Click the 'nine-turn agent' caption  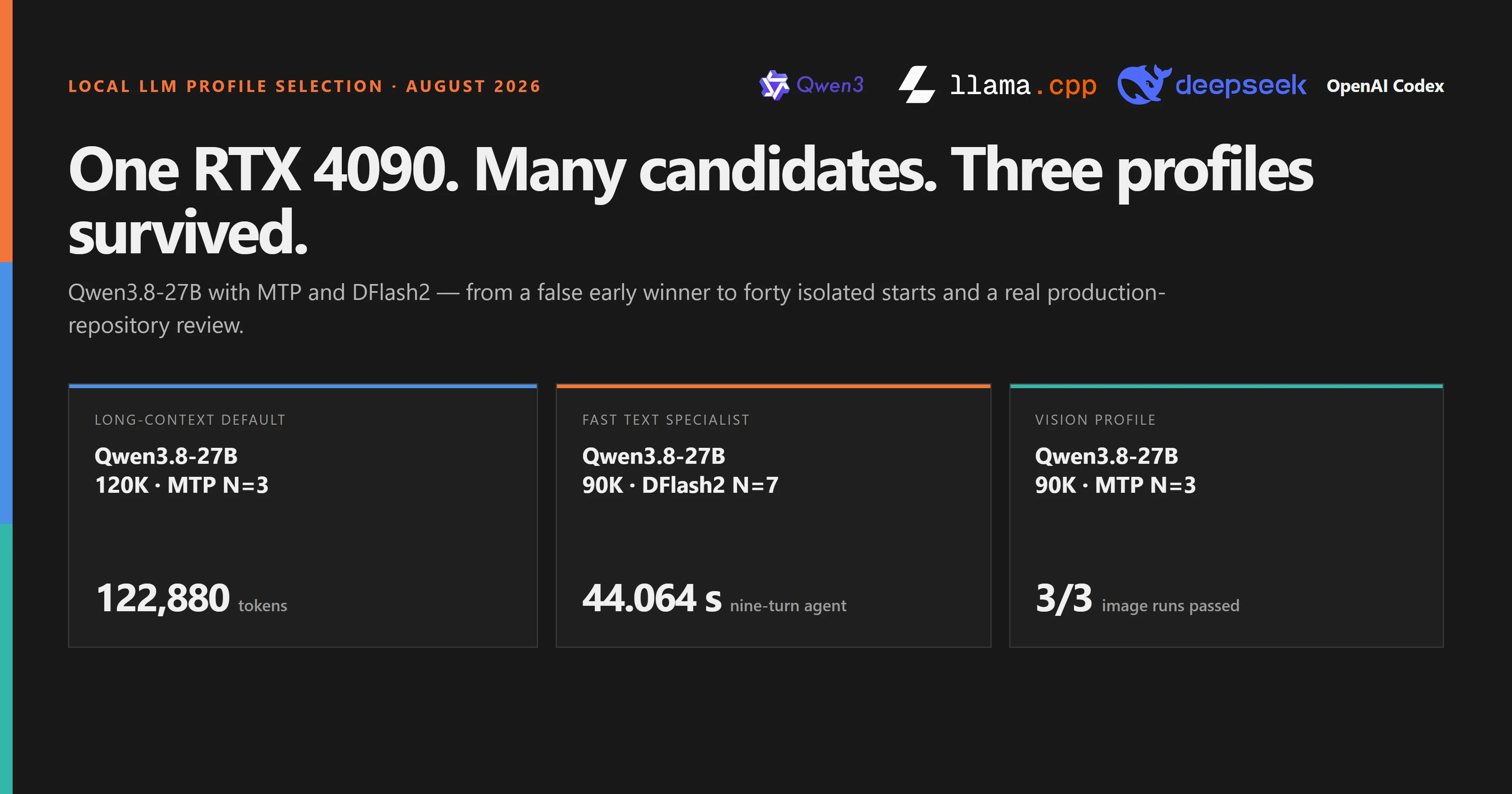pyautogui.click(x=787, y=605)
